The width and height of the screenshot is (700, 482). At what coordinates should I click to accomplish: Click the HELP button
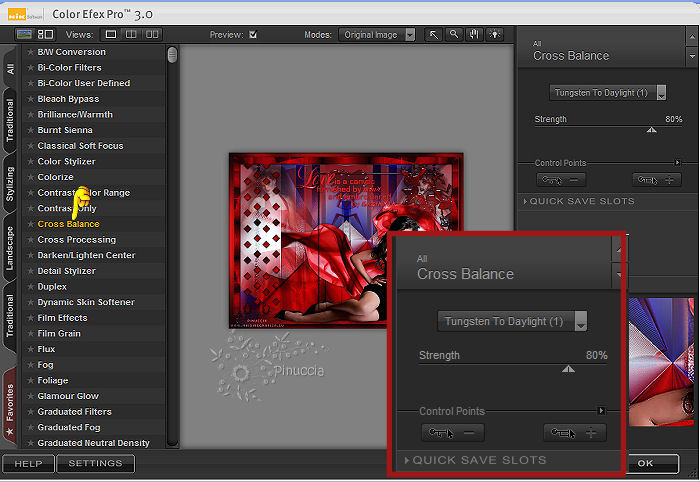[28, 464]
